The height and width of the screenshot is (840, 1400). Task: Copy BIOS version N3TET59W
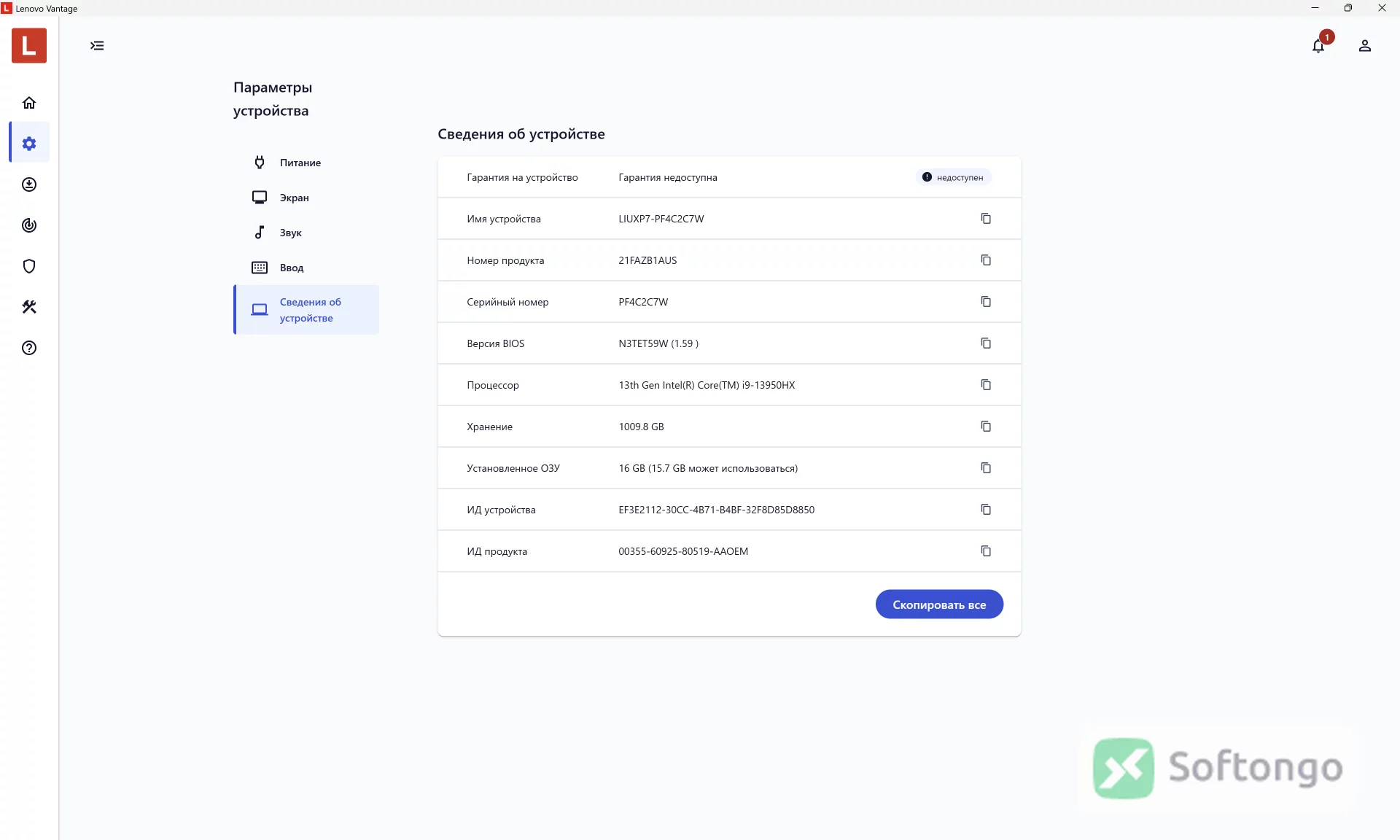[x=986, y=343]
